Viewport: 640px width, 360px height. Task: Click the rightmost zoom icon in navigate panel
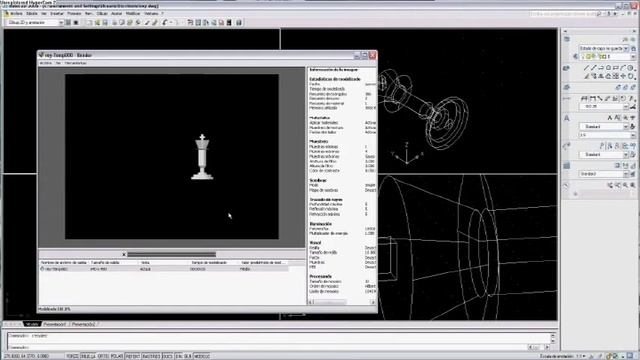pos(633,185)
